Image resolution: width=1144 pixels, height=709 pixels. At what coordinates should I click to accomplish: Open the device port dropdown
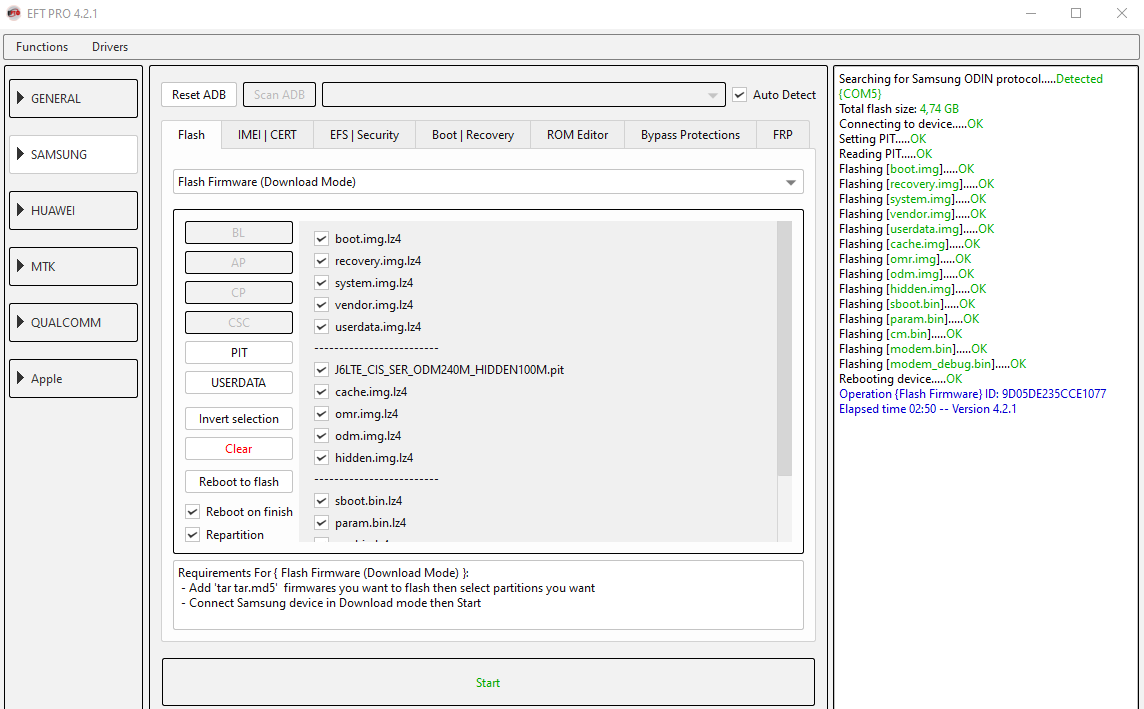524,95
